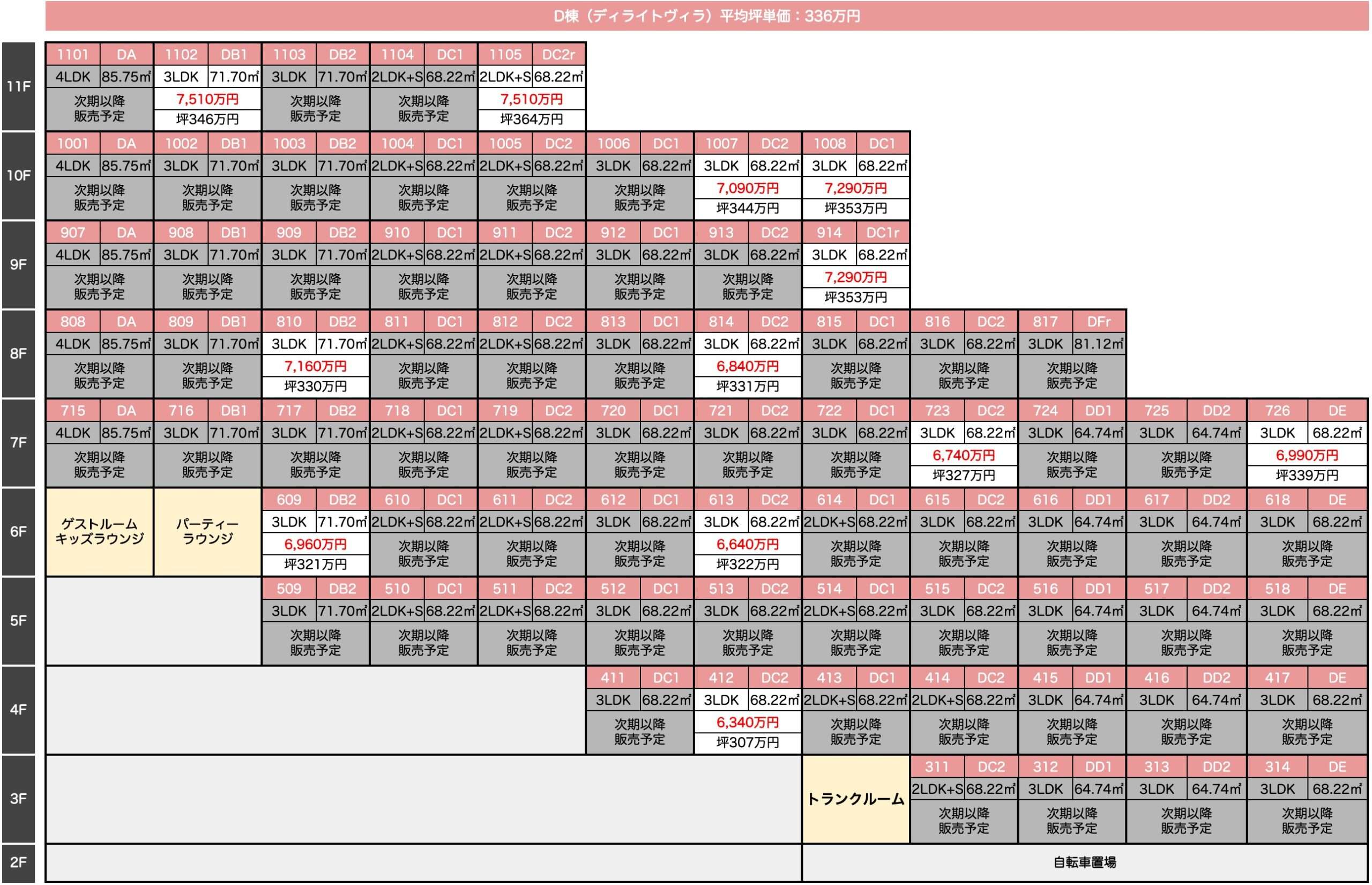Click unit number 417
The width and height of the screenshot is (1372, 885).
pyautogui.click(x=1277, y=678)
